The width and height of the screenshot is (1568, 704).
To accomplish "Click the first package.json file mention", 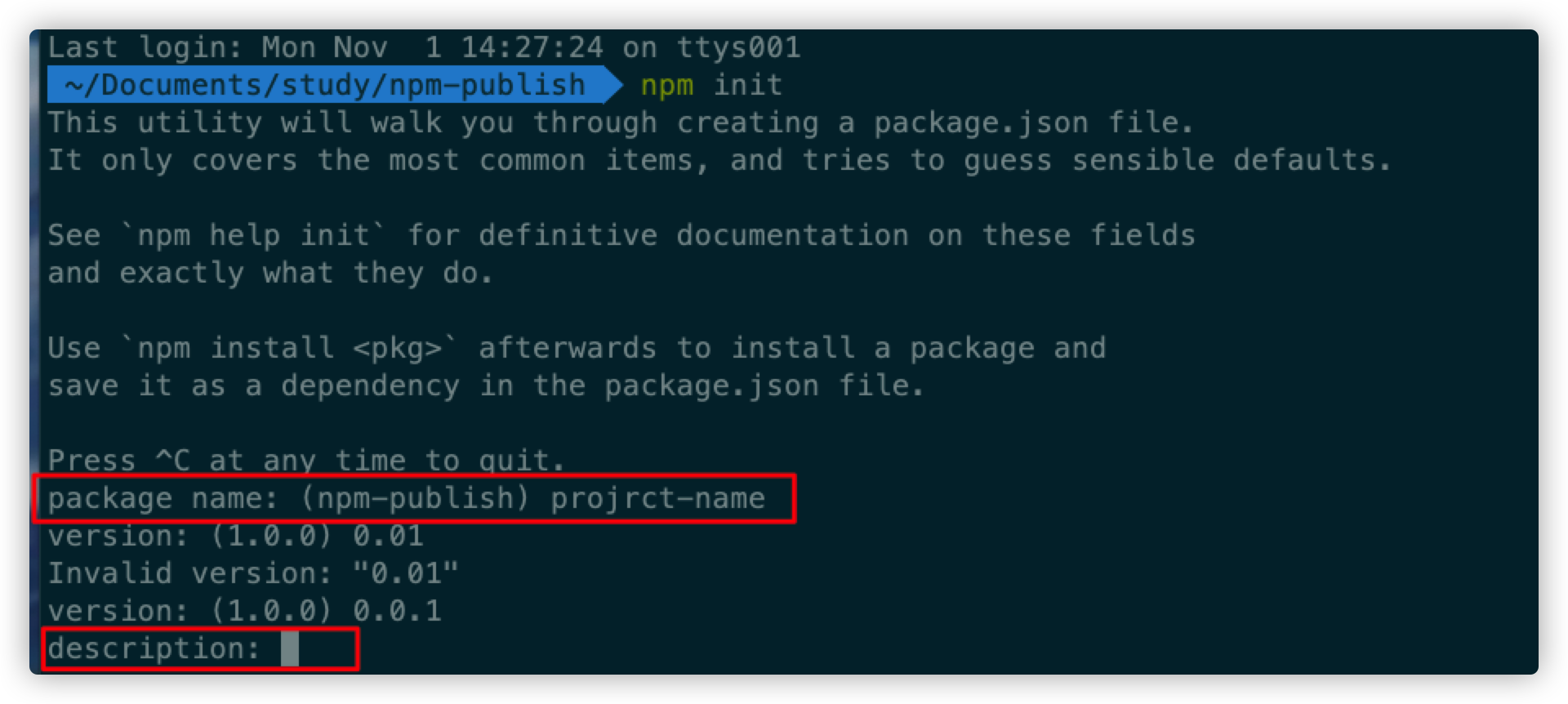I will click(x=1034, y=123).
